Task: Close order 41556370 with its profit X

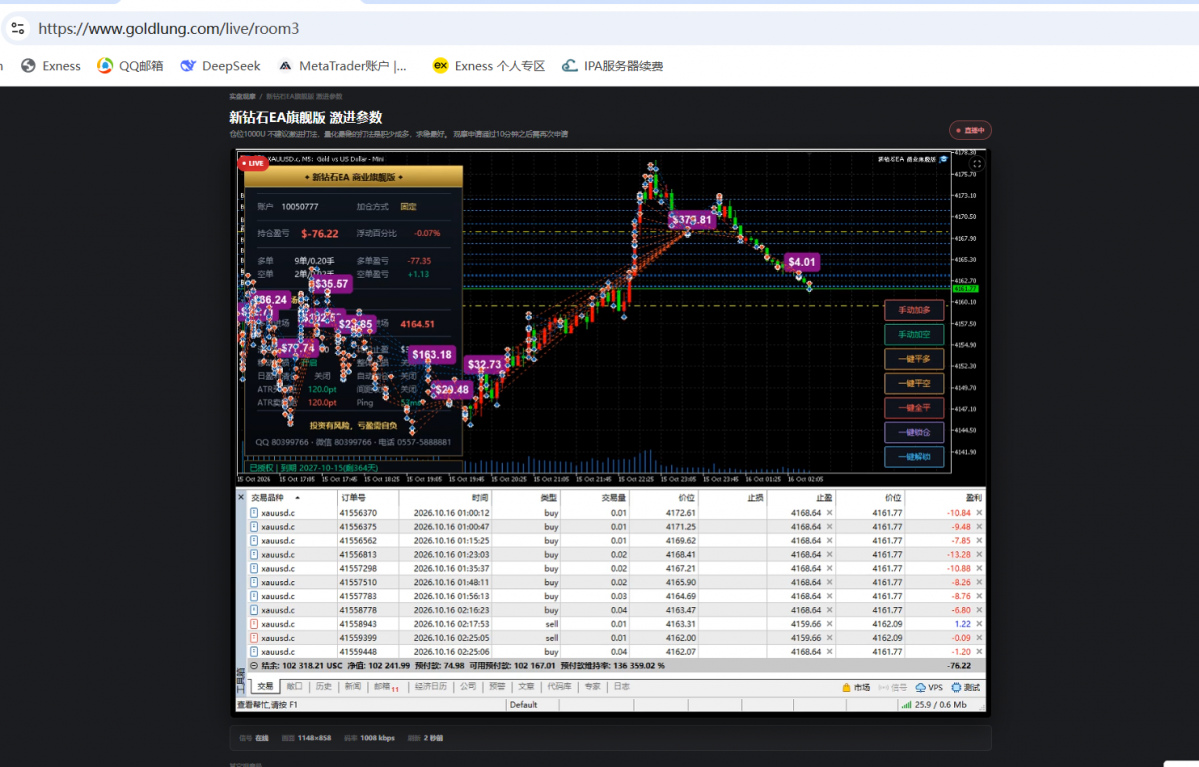Action: click(980, 513)
